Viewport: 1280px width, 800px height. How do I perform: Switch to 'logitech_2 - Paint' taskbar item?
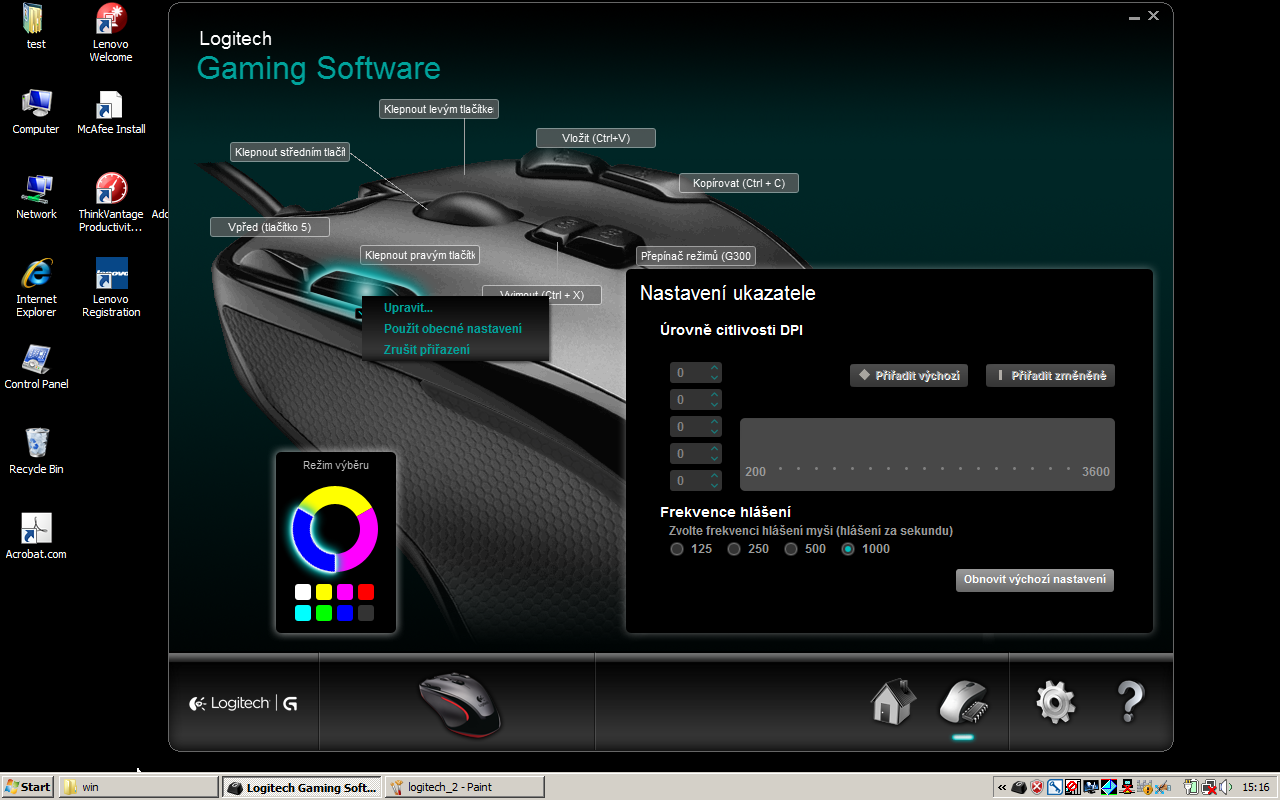click(465, 787)
